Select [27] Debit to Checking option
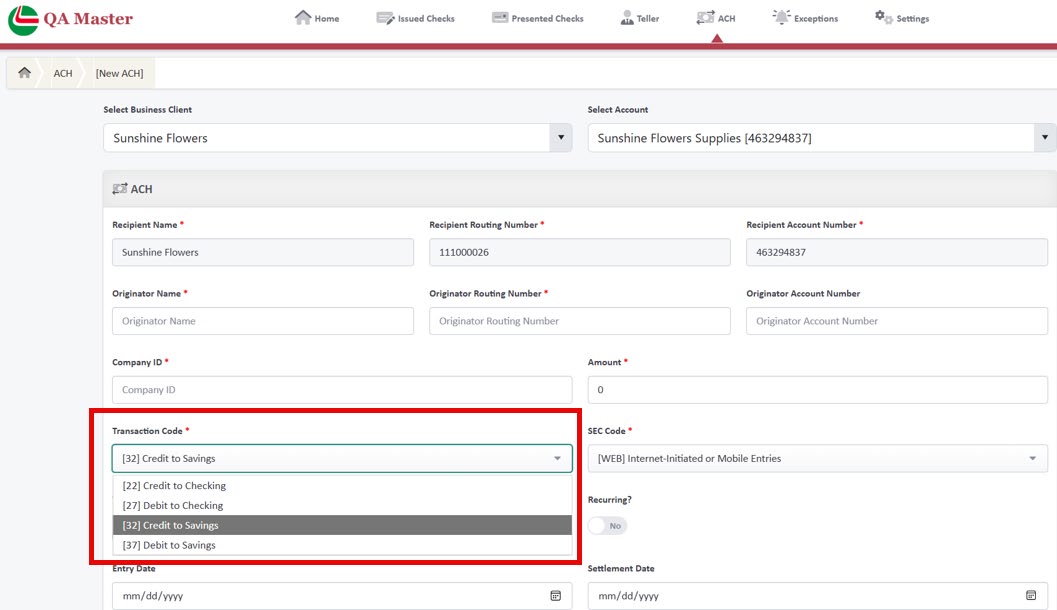The image size is (1057, 610). pos(342,506)
